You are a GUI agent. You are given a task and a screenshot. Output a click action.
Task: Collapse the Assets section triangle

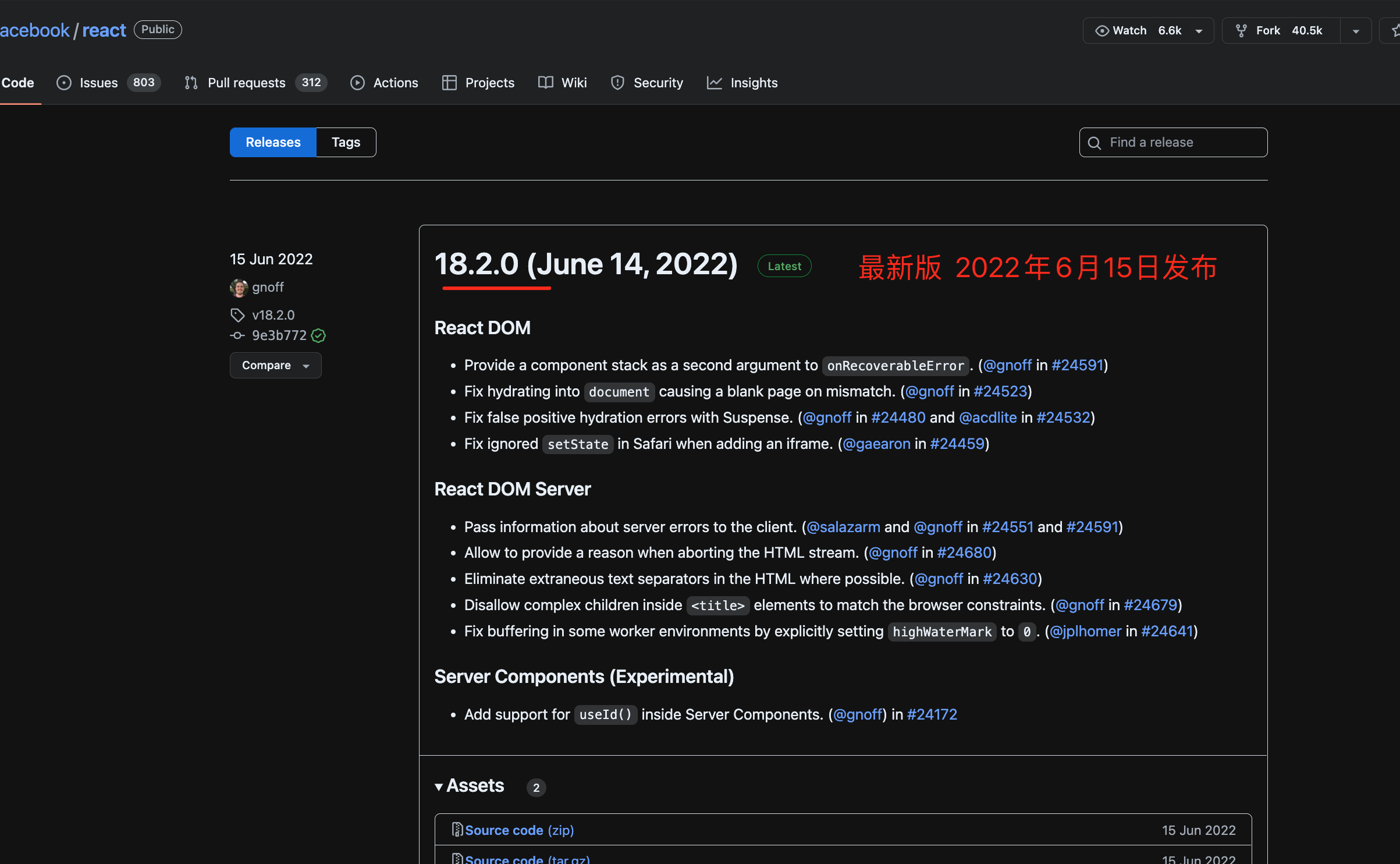[439, 787]
